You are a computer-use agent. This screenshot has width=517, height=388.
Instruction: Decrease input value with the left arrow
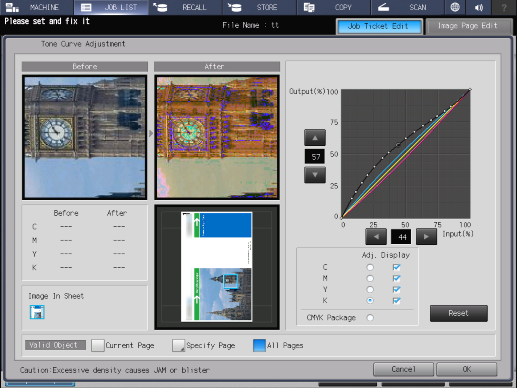click(x=376, y=237)
